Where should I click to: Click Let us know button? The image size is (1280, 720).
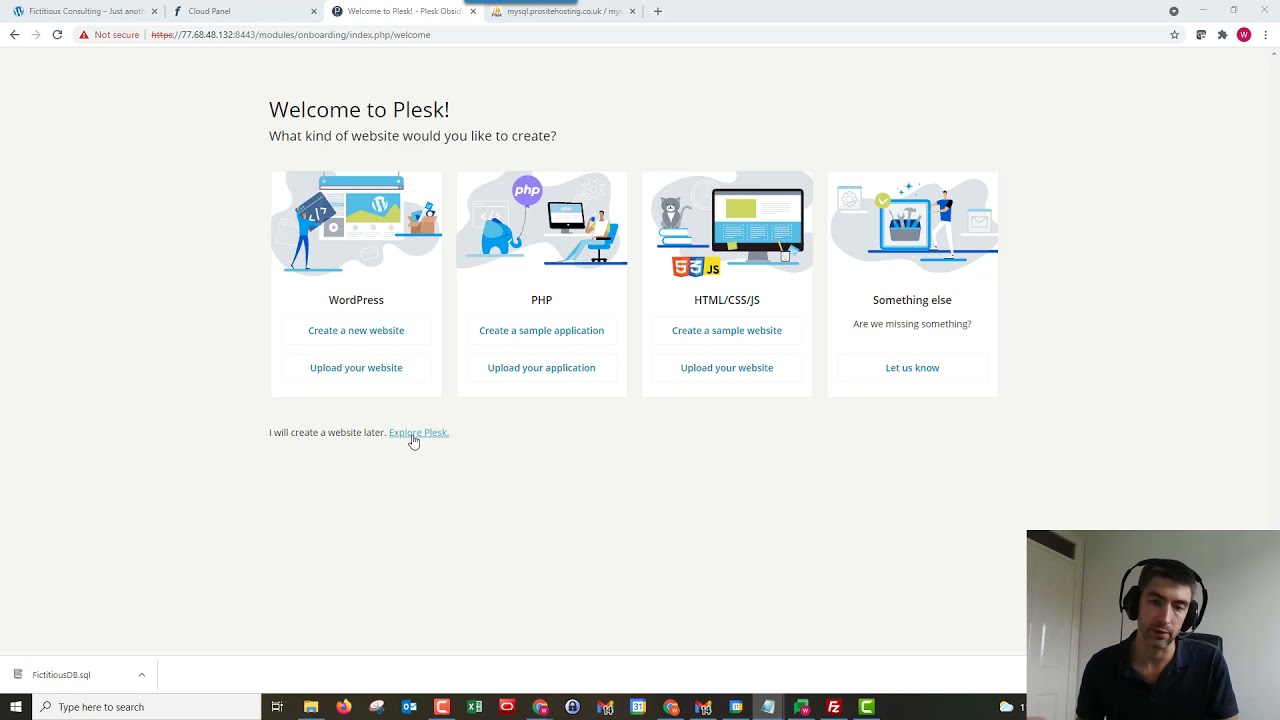912,367
